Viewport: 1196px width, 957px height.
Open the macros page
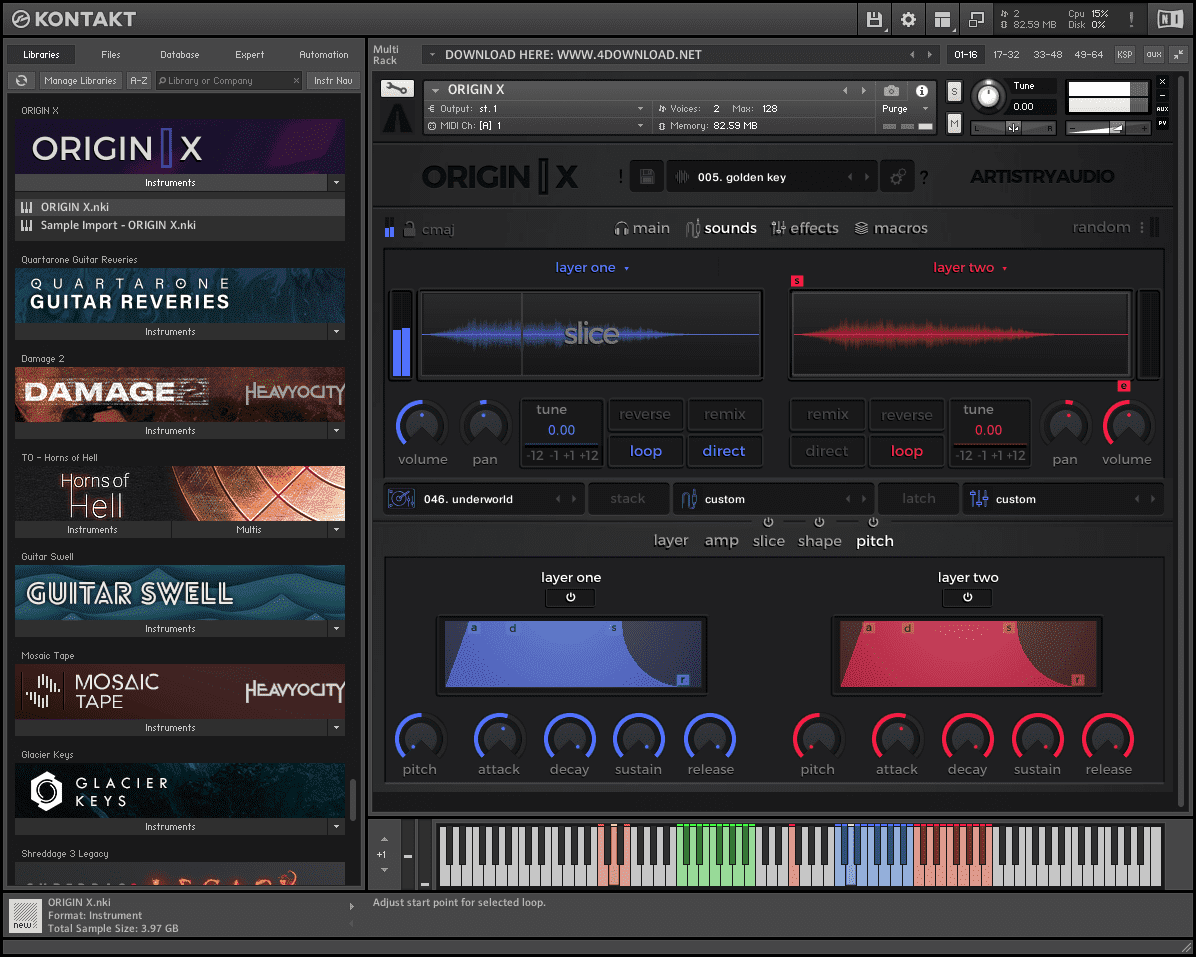891,228
